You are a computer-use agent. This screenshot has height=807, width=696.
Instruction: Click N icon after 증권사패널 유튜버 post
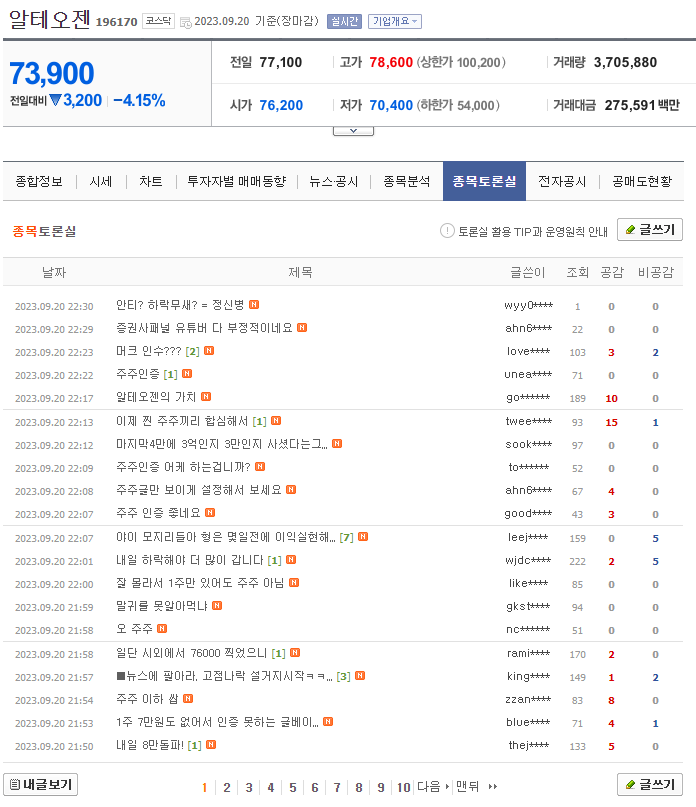coord(302,327)
